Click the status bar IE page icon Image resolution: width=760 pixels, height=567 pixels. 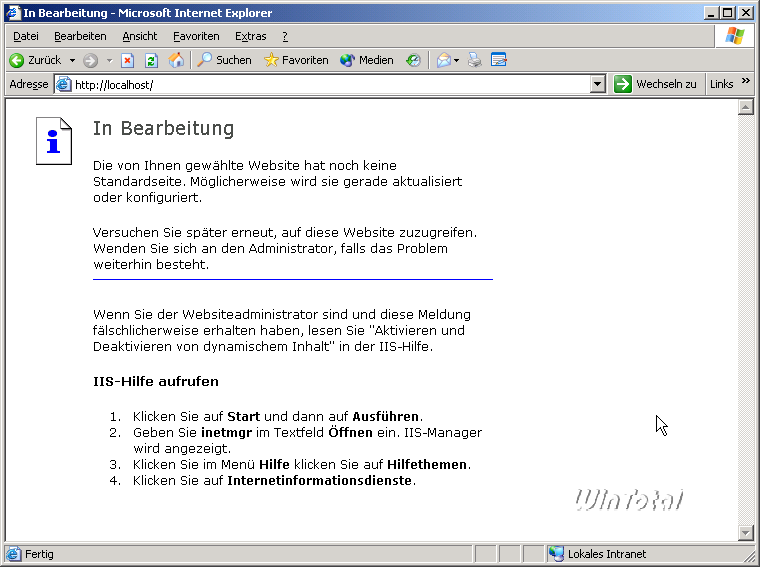(14, 554)
